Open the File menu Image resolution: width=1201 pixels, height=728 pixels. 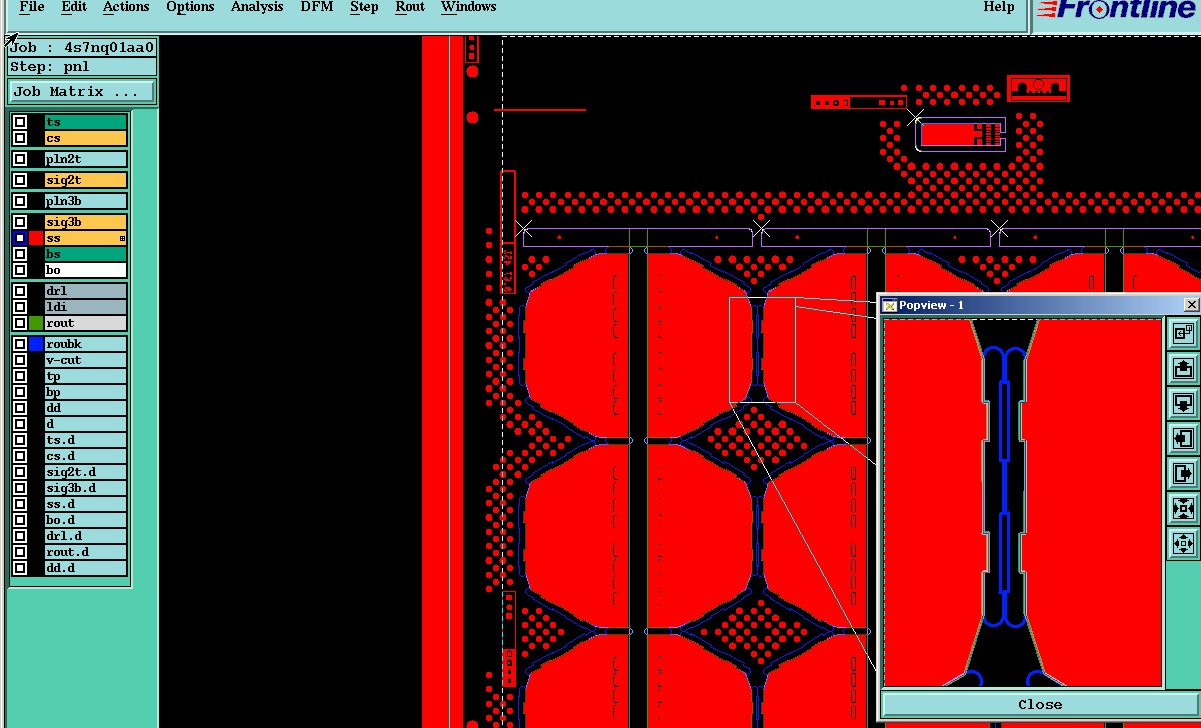32,7
